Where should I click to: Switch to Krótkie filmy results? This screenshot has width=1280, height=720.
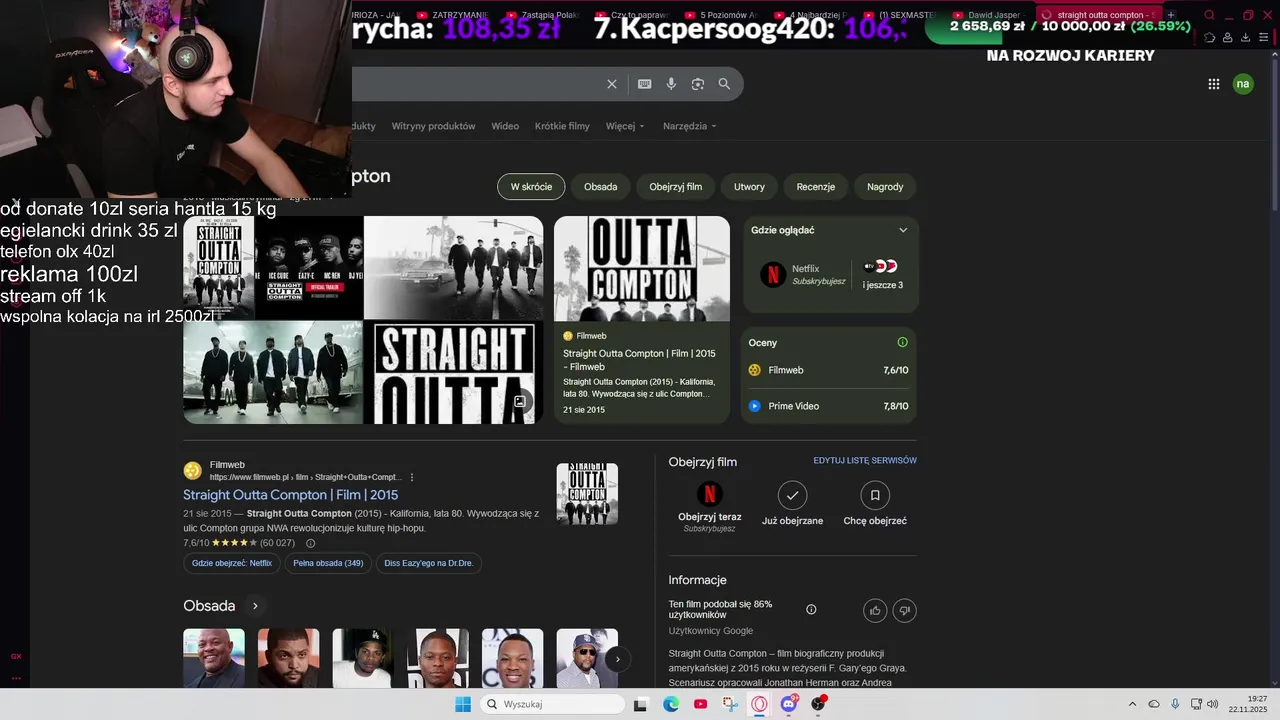point(562,126)
